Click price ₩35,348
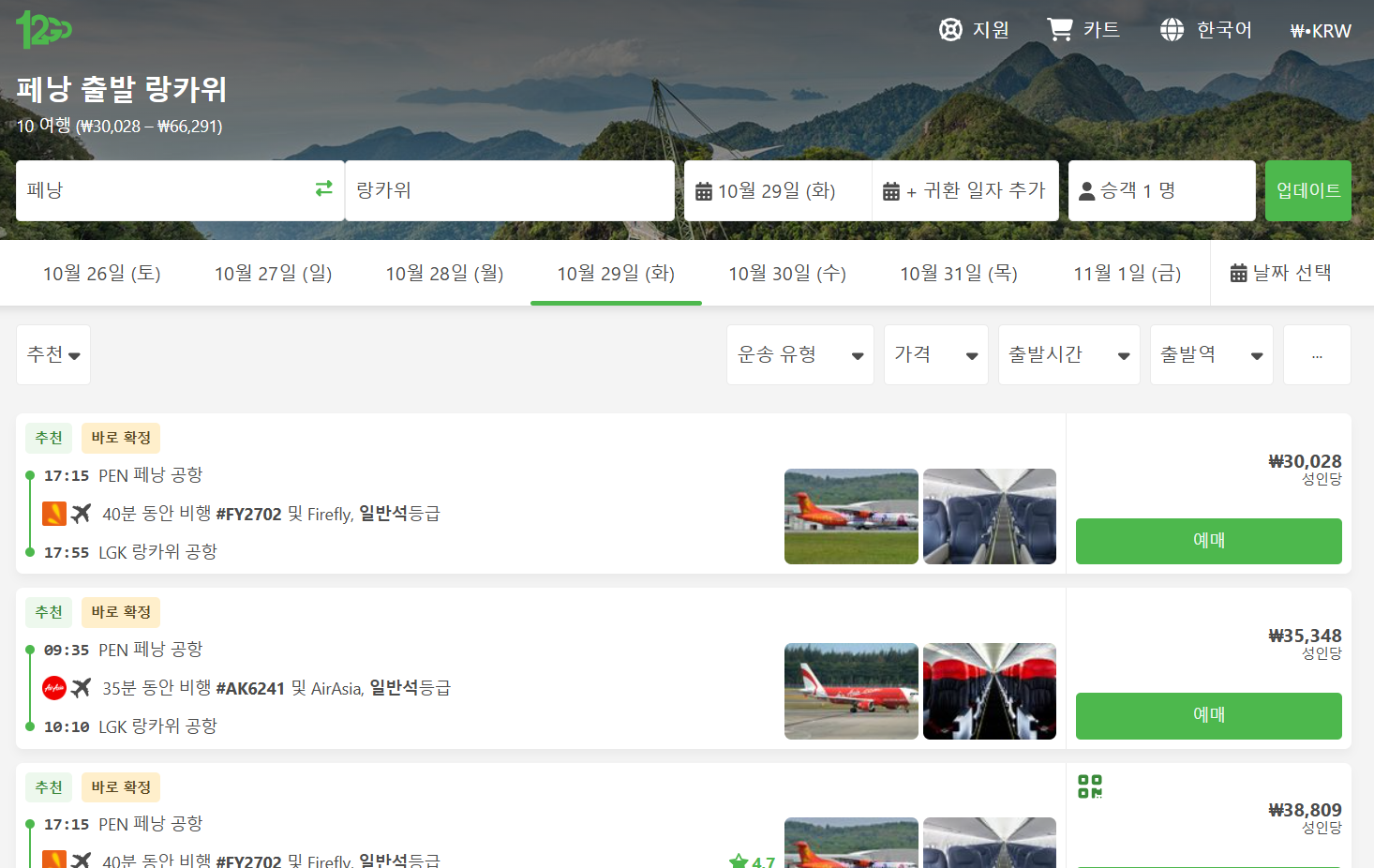Image resolution: width=1374 pixels, height=868 pixels. click(x=1305, y=636)
